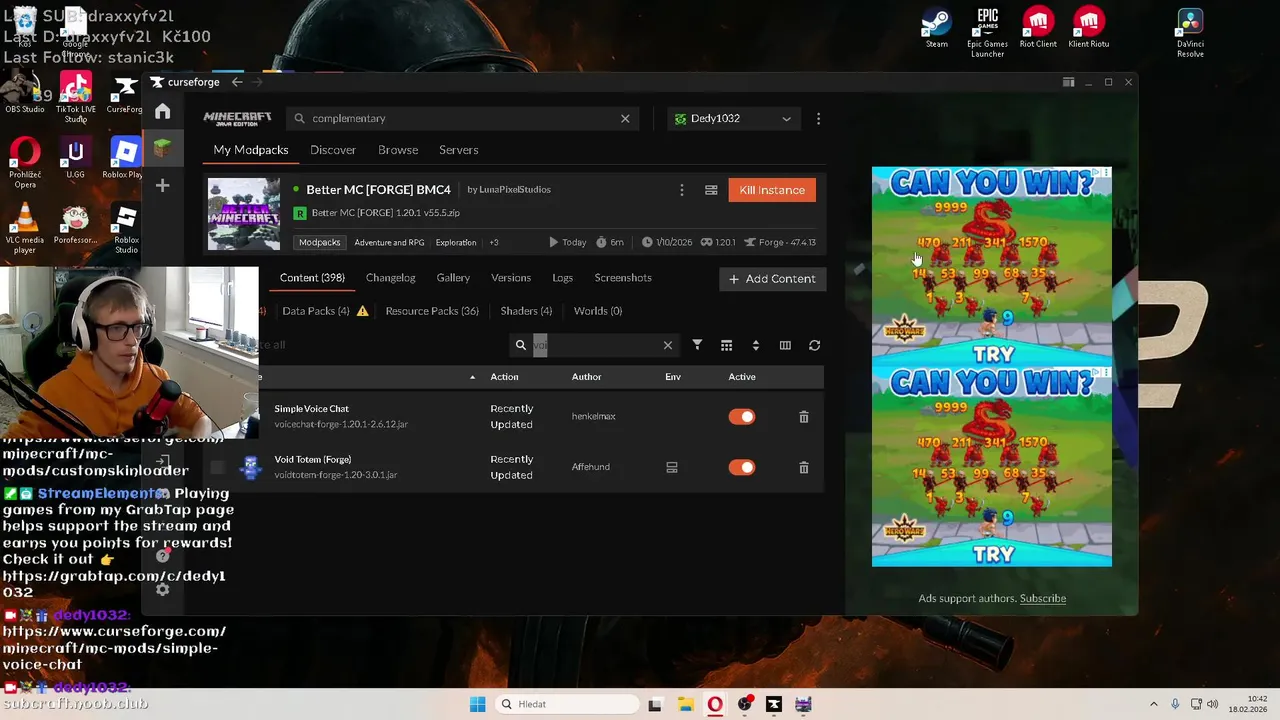Tick the Void Totem row checkbox
The height and width of the screenshot is (720, 1280).
click(217, 467)
